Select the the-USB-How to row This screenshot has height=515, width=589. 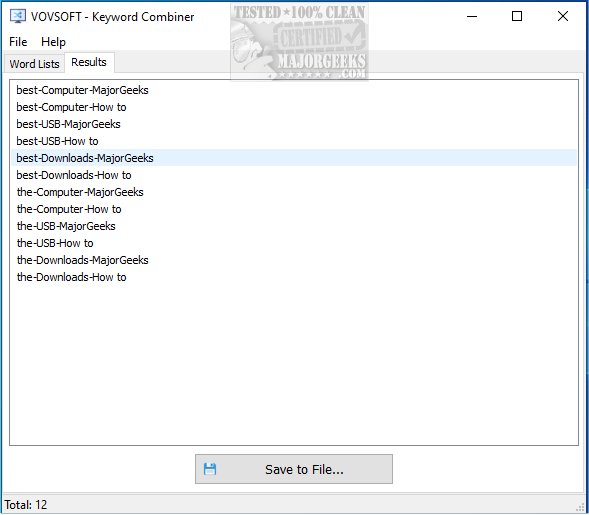coord(294,243)
